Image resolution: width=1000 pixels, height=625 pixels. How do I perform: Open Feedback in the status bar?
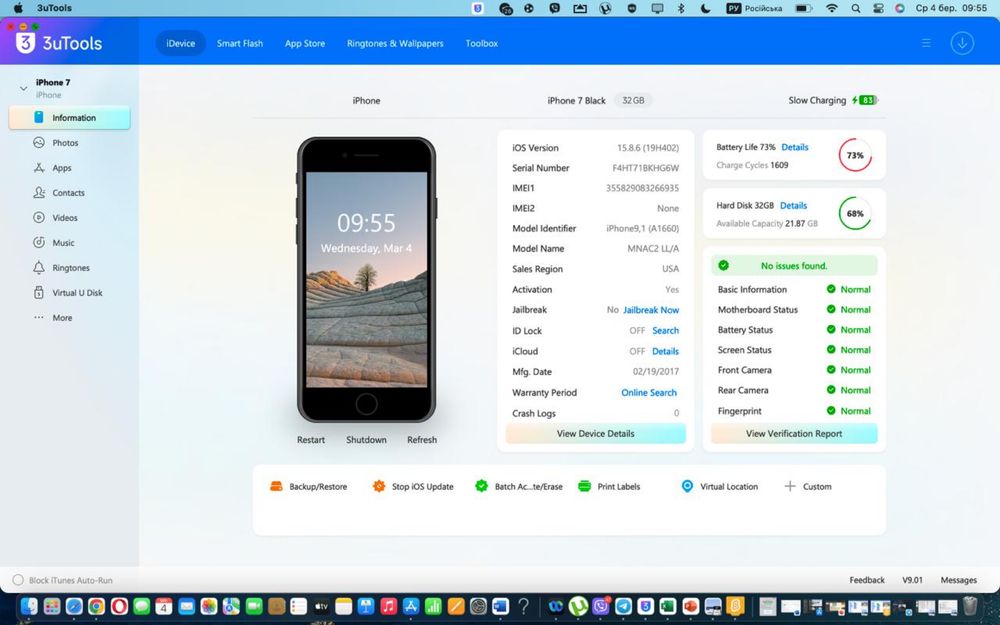(x=867, y=580)
